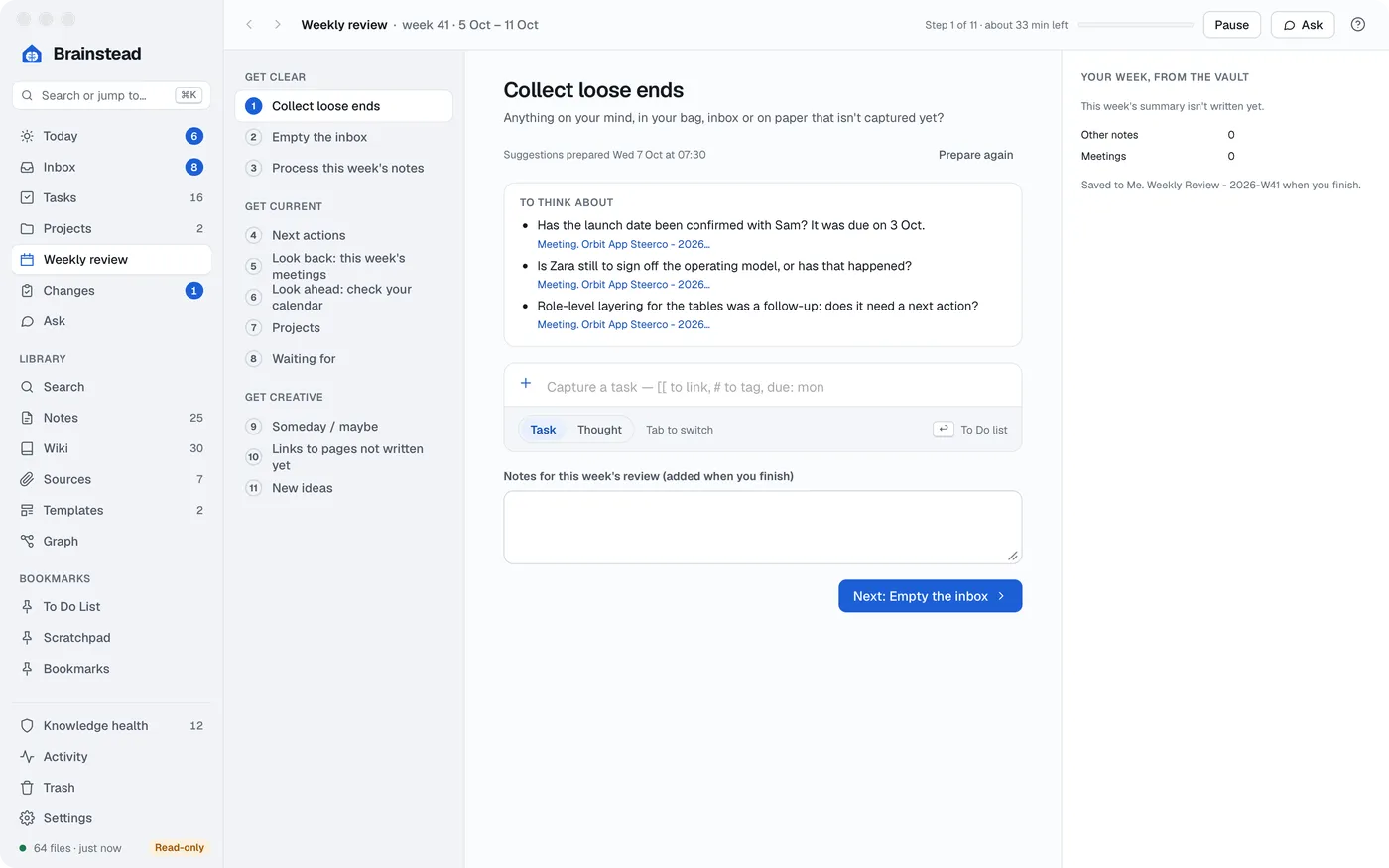Go to step 11 New ideas
Screen dimensions: 1389x868
point(343,488)
